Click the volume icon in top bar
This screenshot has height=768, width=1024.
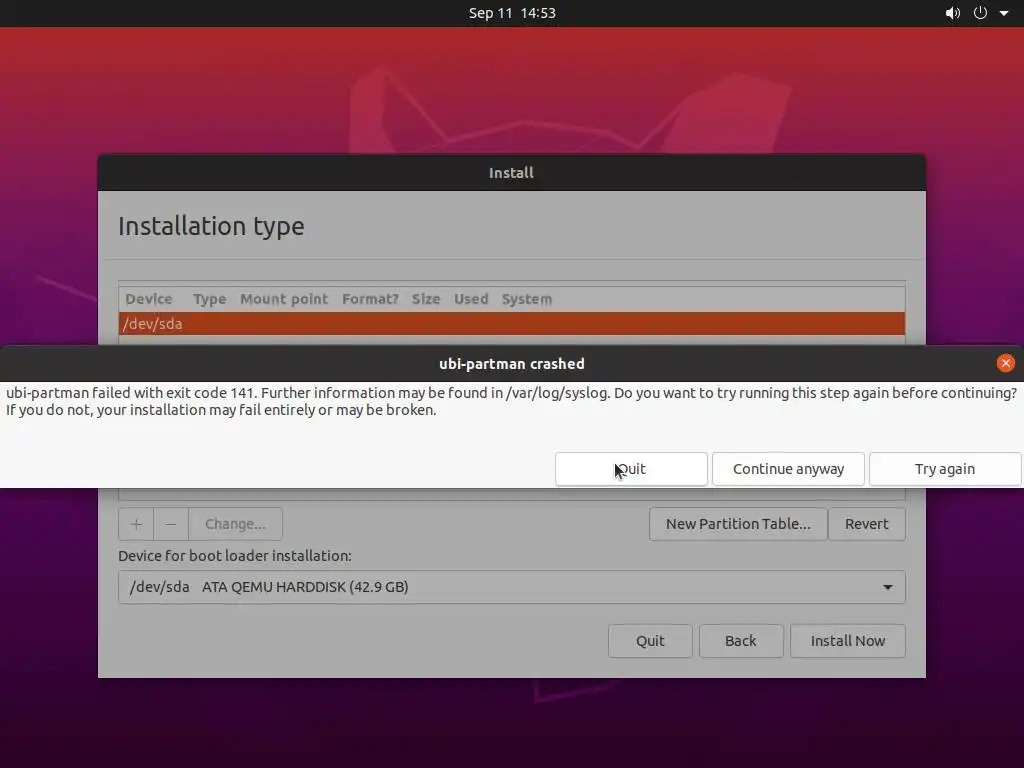(x=953, y=13)
